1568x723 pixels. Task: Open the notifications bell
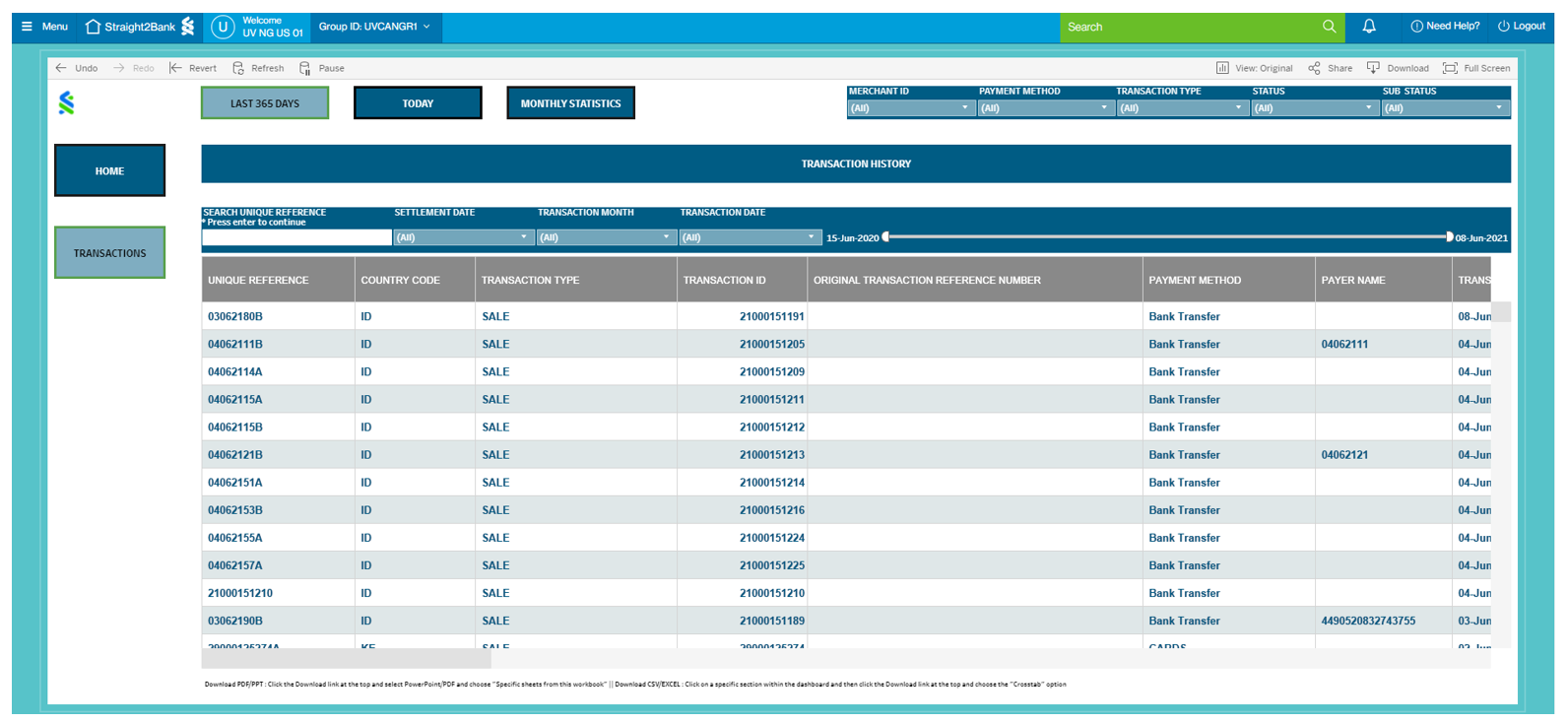(1368, 27)
